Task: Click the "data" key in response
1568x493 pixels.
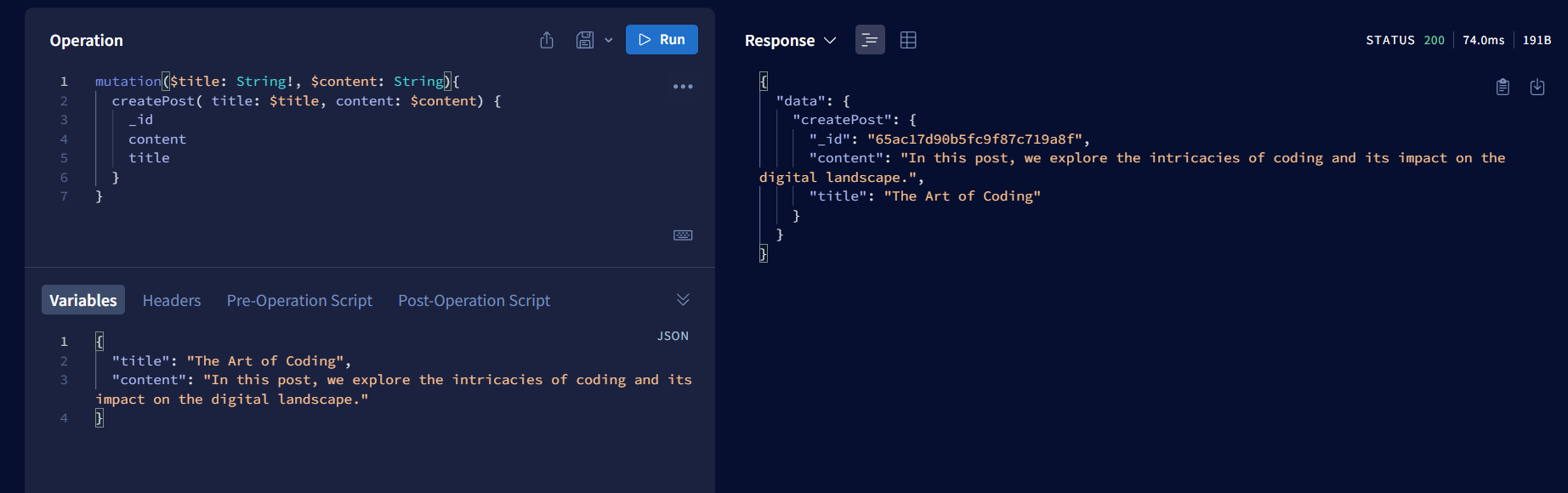Action: pos(800,100)
